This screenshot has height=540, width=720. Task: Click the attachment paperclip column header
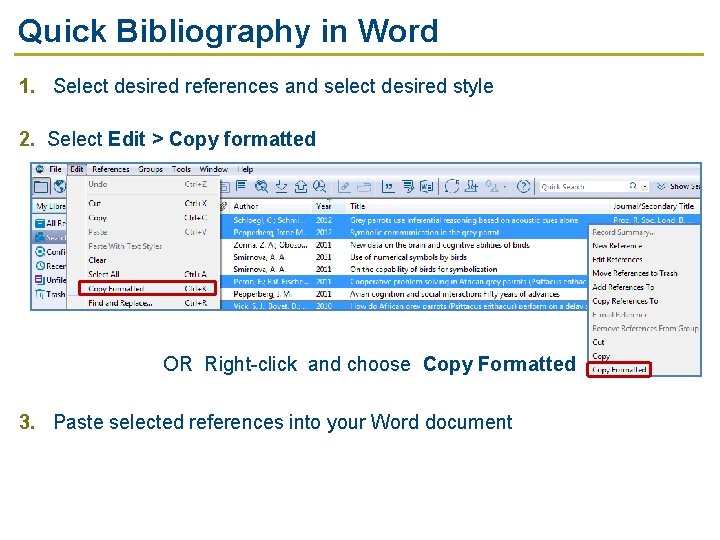pos(224,206)
